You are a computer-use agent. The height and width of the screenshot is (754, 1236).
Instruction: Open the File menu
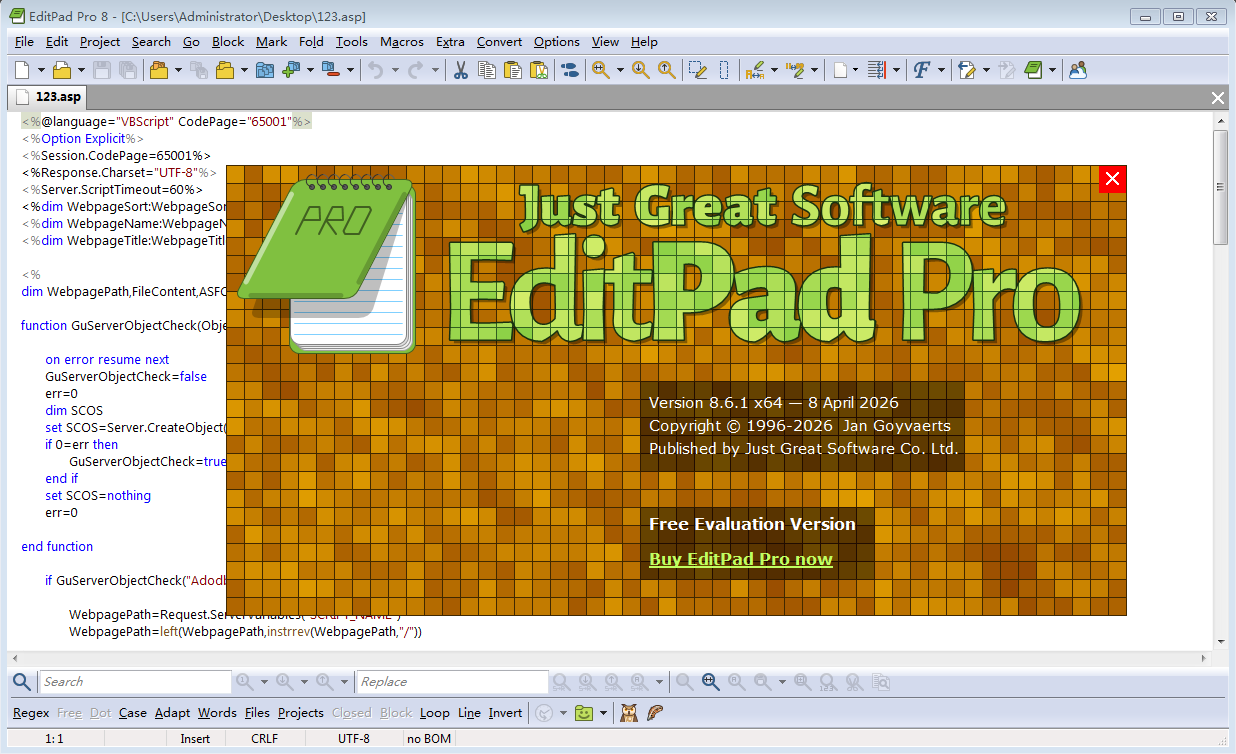(x=24, y=42)
